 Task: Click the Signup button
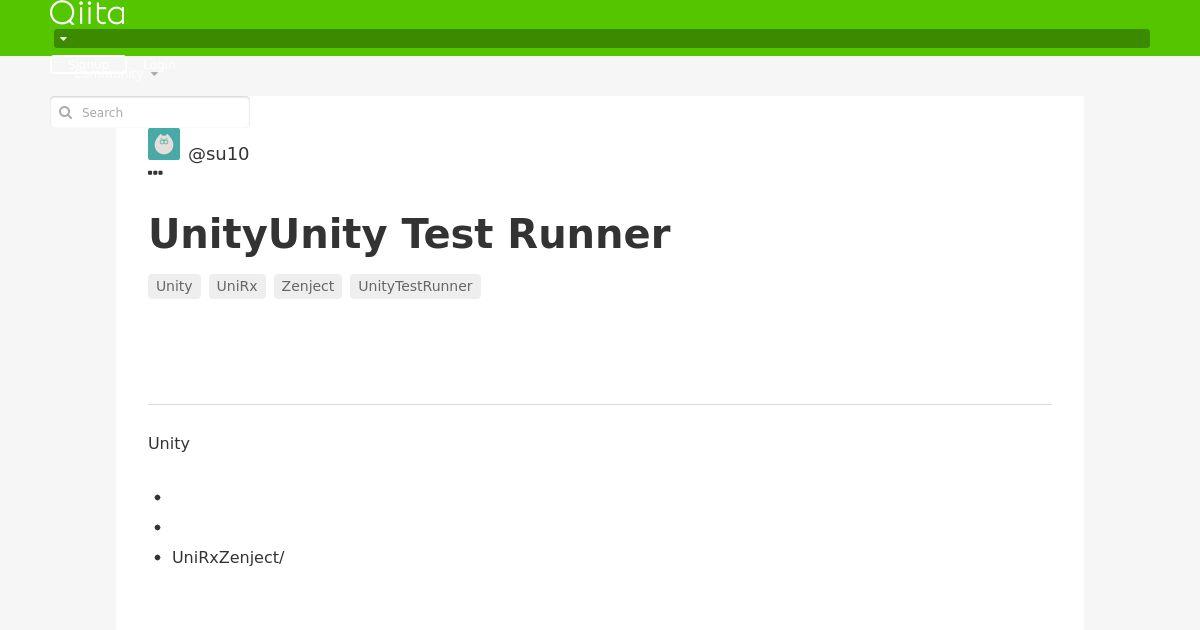click(x=88, y=64)
